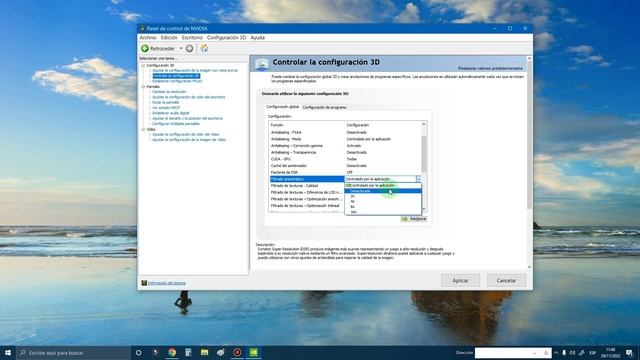Select Controlar la configuración 3D tree item
The height and width of the screenshot is (360, 640).
pos(176,76)
